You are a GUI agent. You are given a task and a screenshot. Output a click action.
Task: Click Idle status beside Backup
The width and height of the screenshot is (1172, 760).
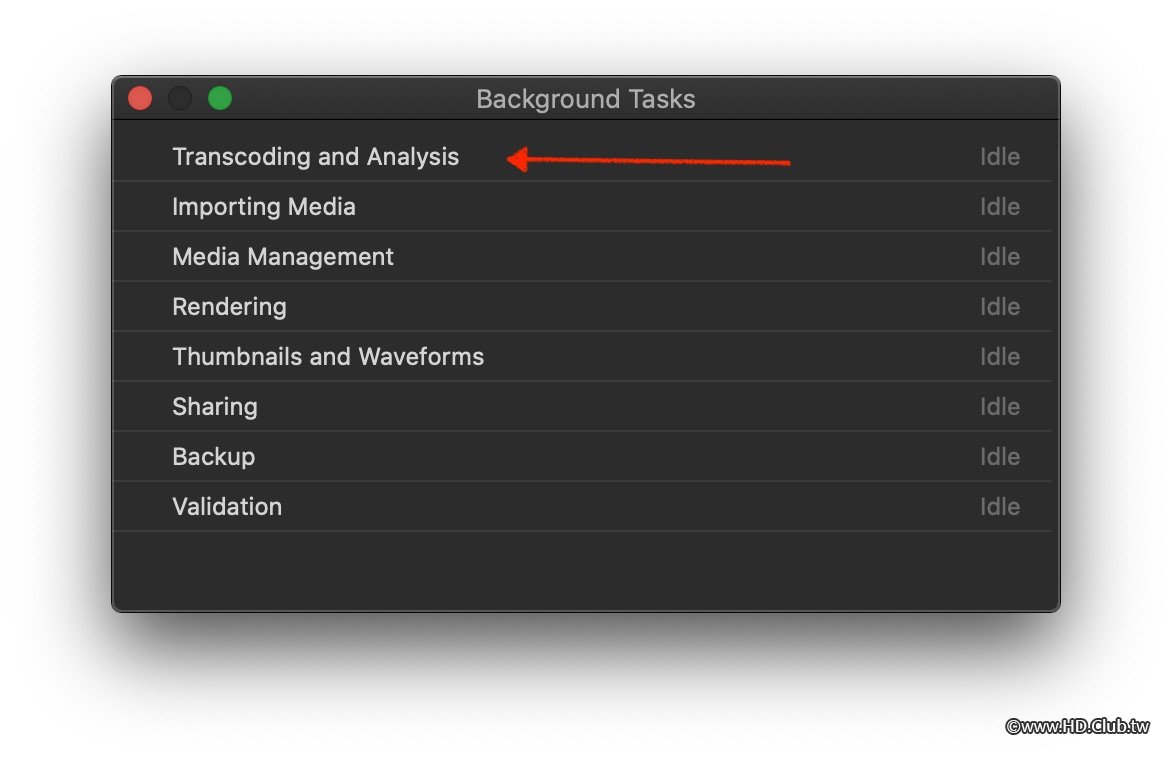pos(999,457)
